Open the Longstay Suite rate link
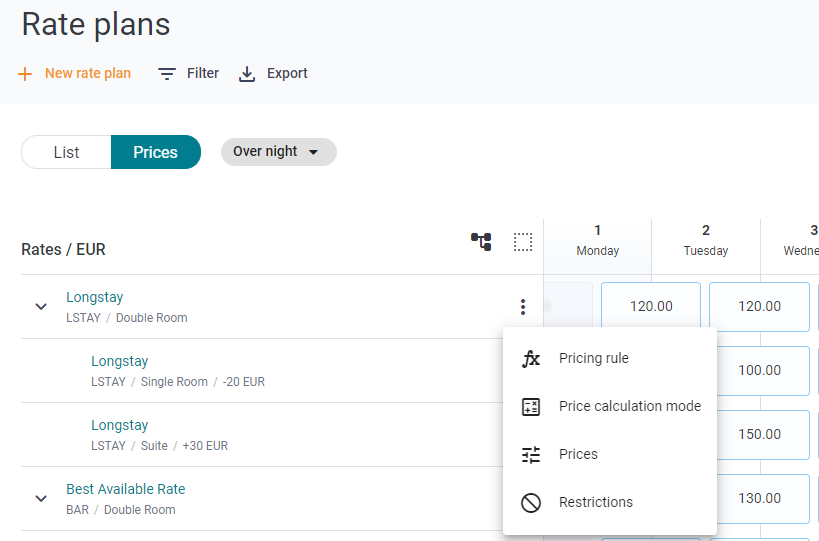This screenshot has width=819, height=541. tap(120, 425)
